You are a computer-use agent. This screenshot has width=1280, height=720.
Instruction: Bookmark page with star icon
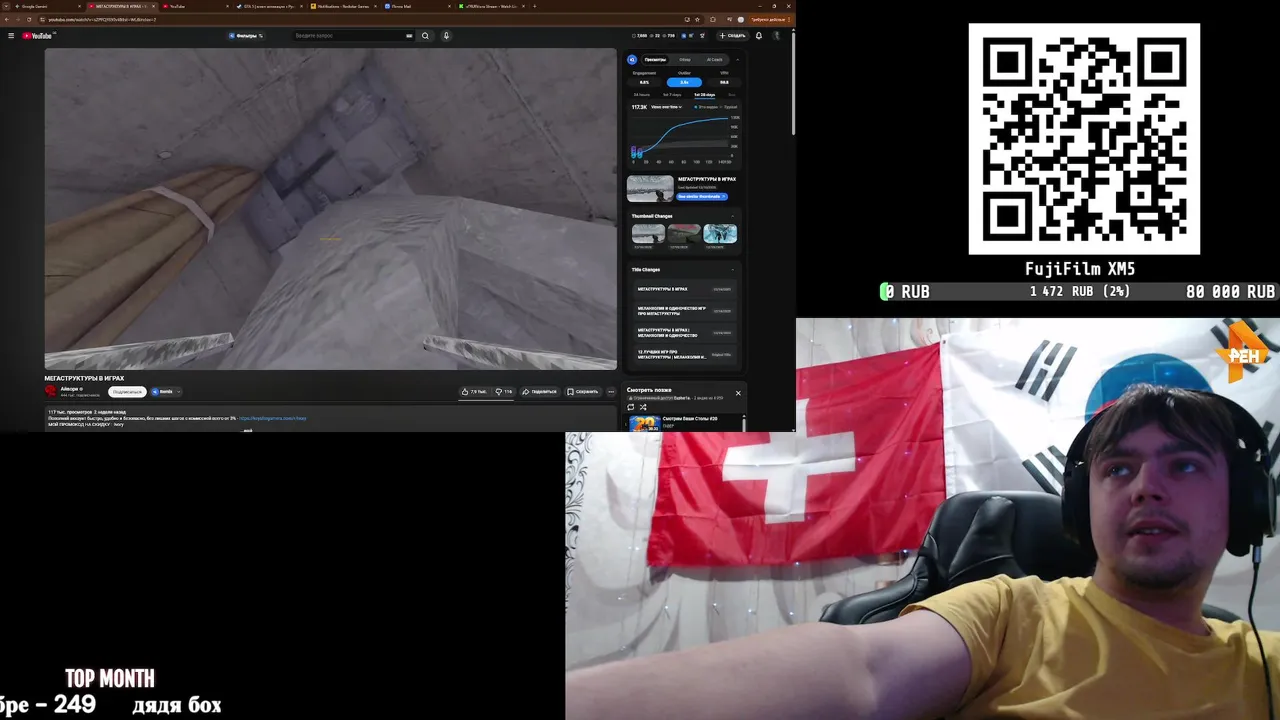(697, 19)
